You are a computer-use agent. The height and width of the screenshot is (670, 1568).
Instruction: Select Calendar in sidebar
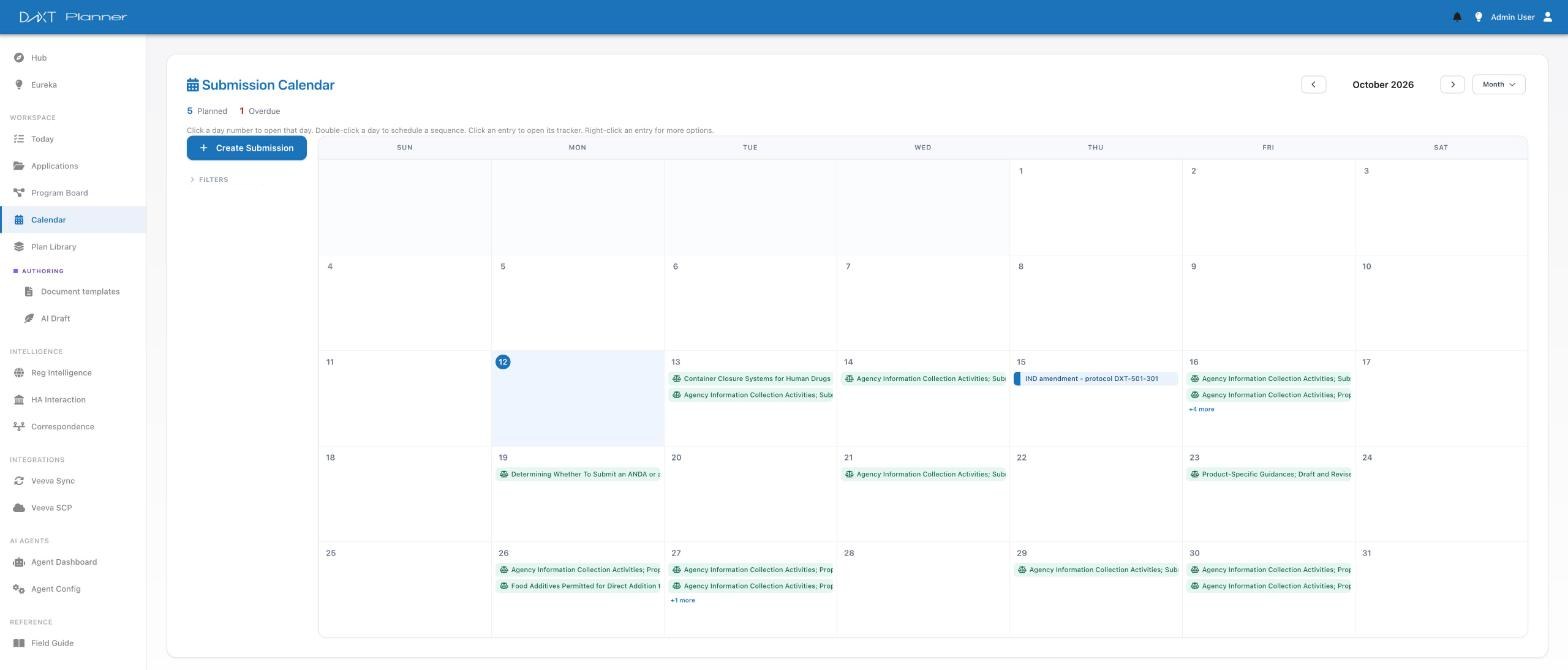point(73,220)
